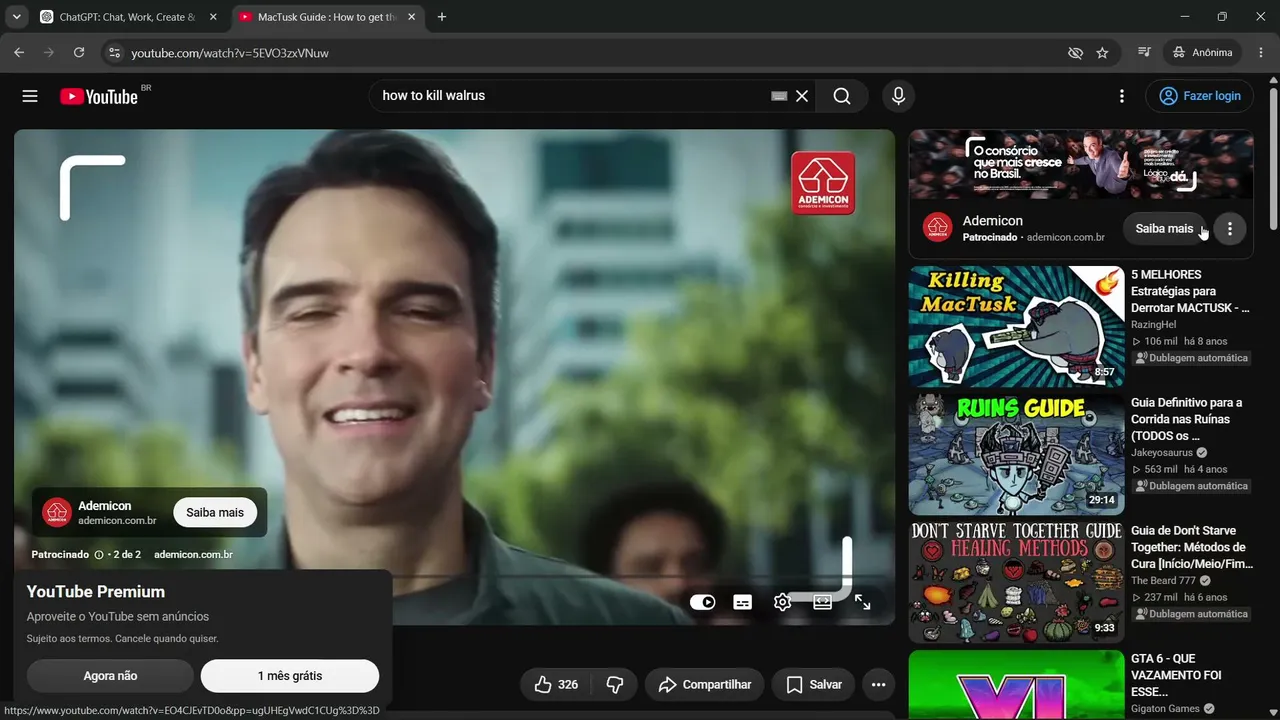Open the Patrocinado info icon in player
This screenshot has height=720, width=1280.
click(x=99, y=554)
